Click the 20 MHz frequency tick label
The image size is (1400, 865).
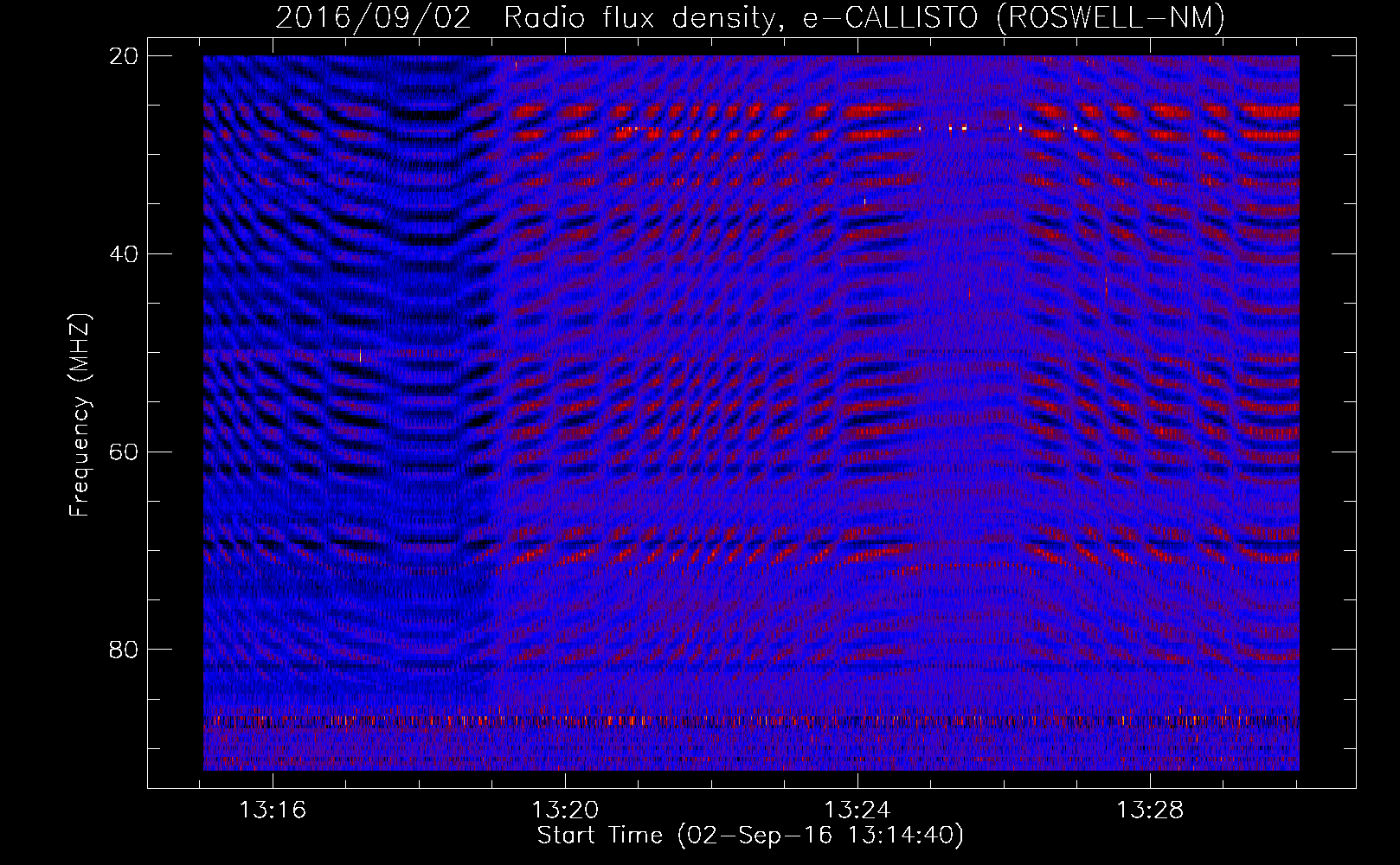[x=124, y=56]
